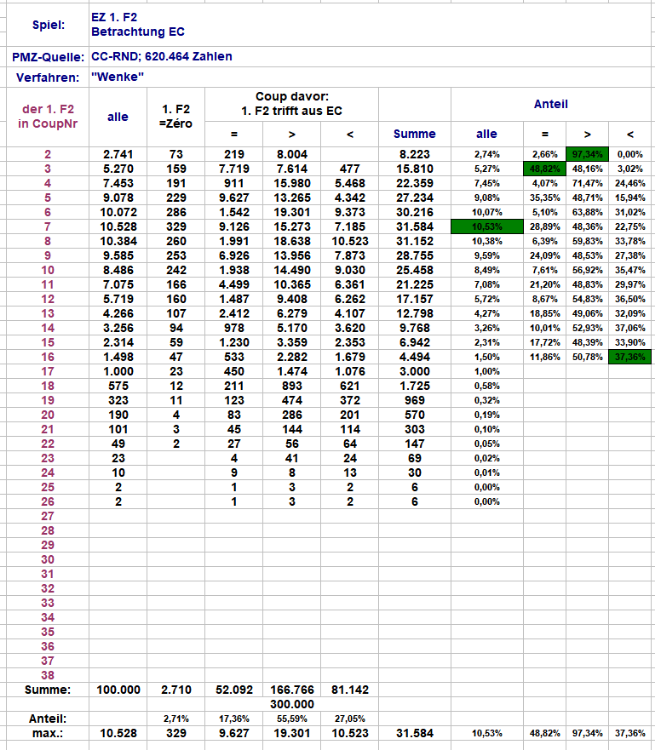655x750 pixels.
Task: Select the '27.234' sum cell
Action: (414, 198)
